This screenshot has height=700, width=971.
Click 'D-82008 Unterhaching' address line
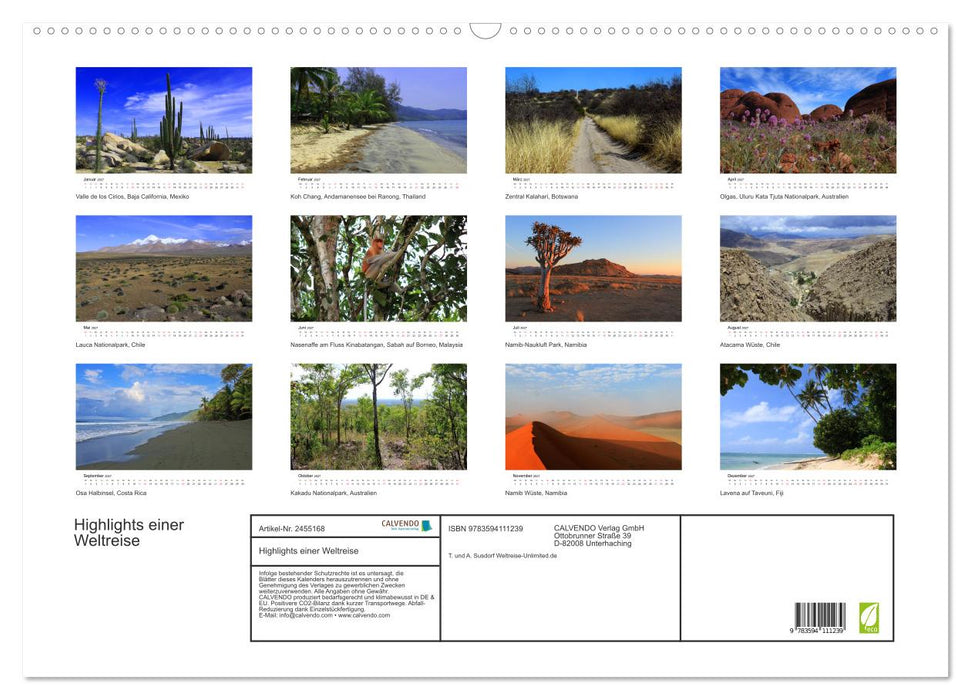tap(593, 543)
